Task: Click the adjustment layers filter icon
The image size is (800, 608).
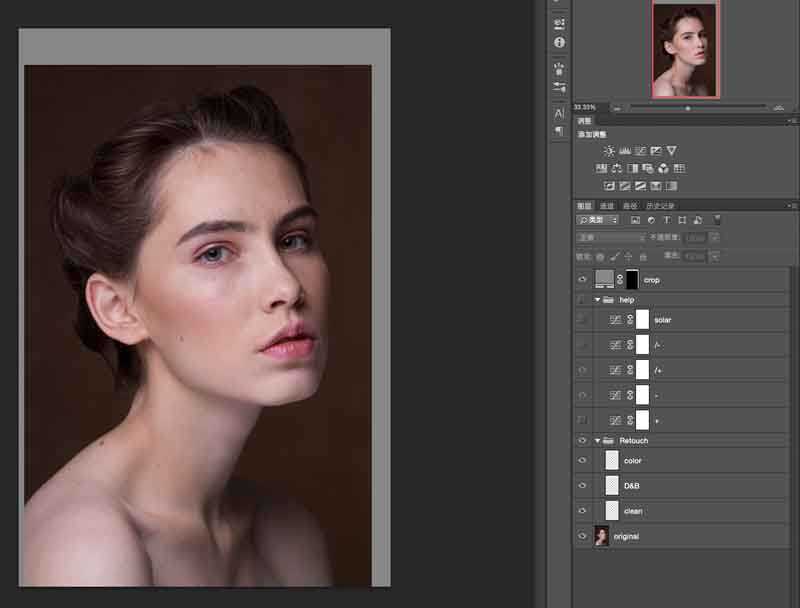Action: click(652, 220)
